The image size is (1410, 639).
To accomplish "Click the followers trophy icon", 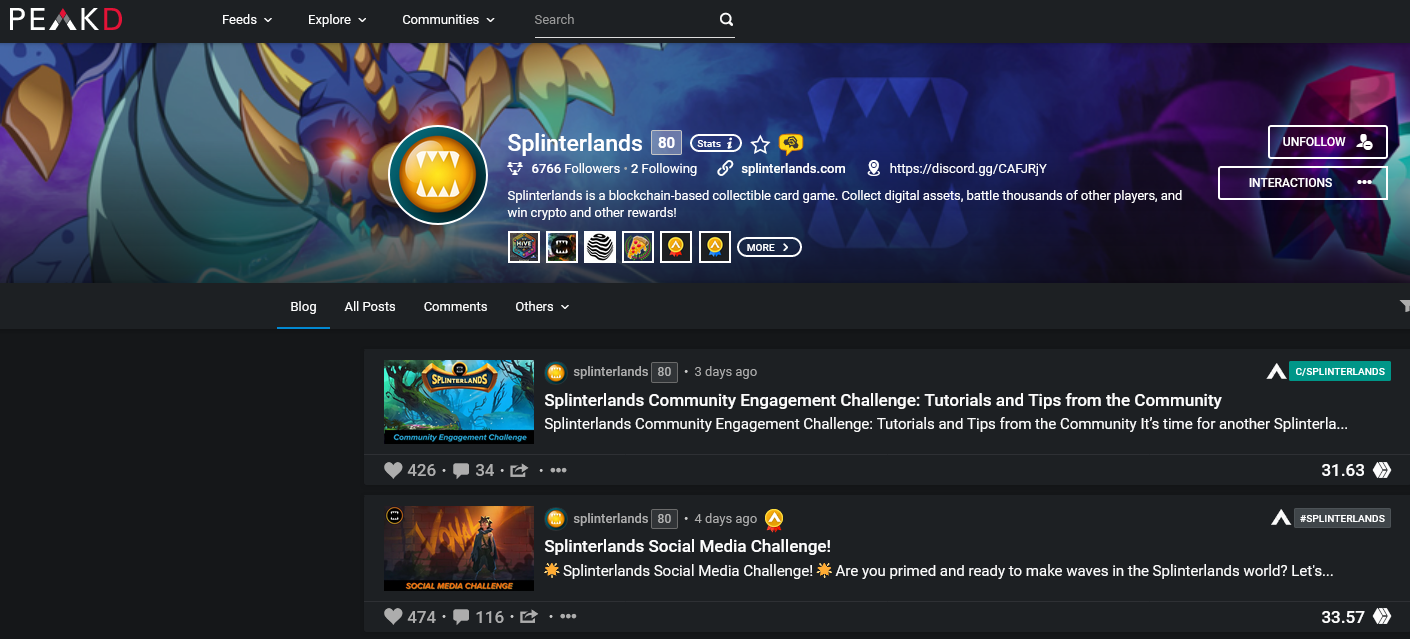I will (515, 169).
